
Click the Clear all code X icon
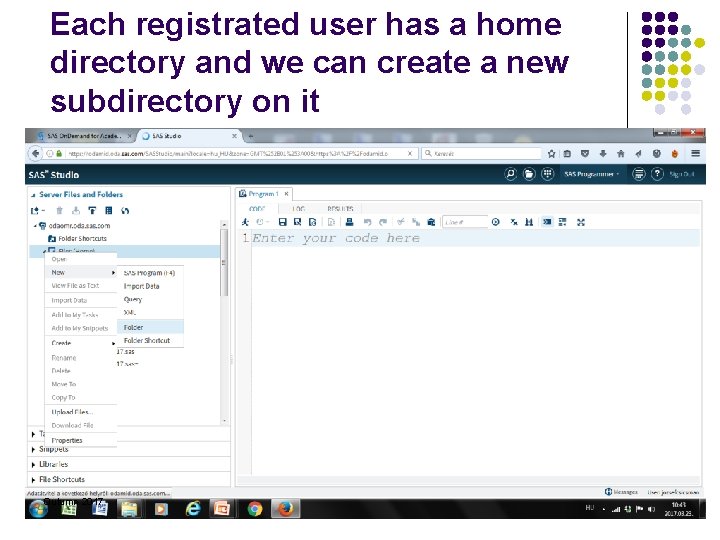(x=514, y=222)
